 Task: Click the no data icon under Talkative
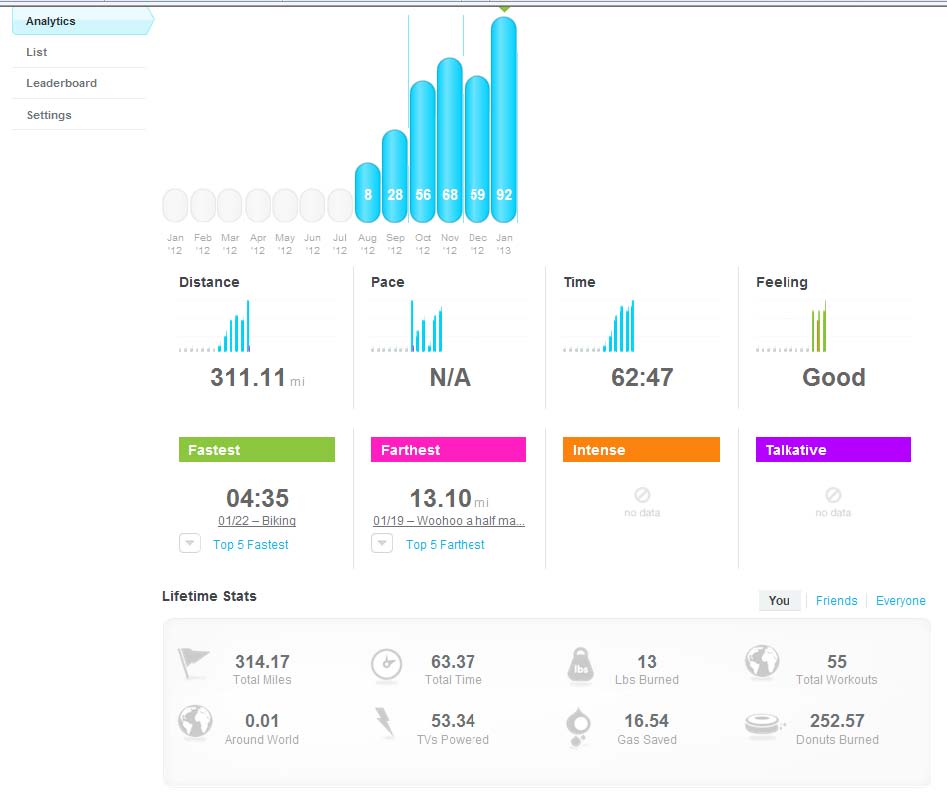(x=833, y=495)
